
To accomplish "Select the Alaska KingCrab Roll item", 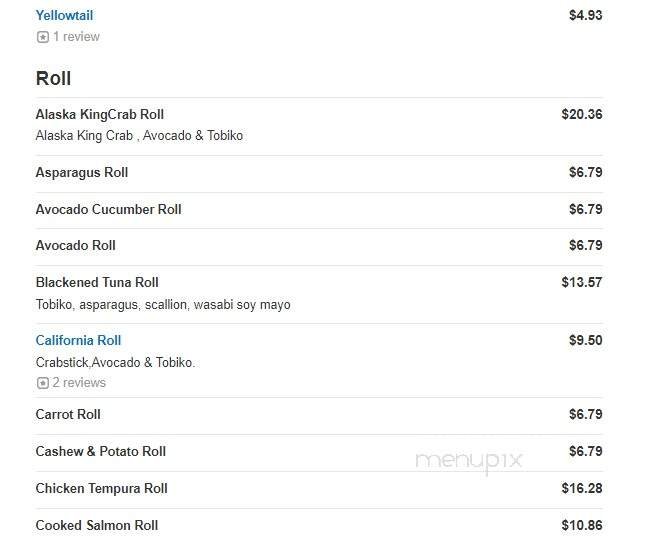I will (x=99, y=114).
